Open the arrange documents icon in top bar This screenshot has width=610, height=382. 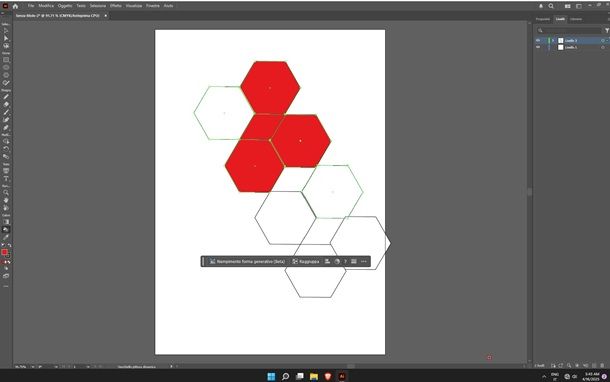(x=568, y=6)
